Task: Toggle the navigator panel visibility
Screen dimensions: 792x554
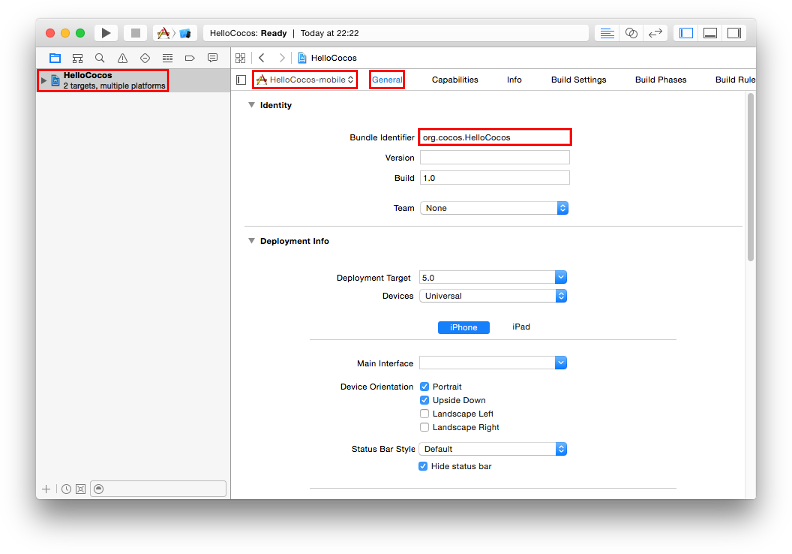Action: (686, 33)
